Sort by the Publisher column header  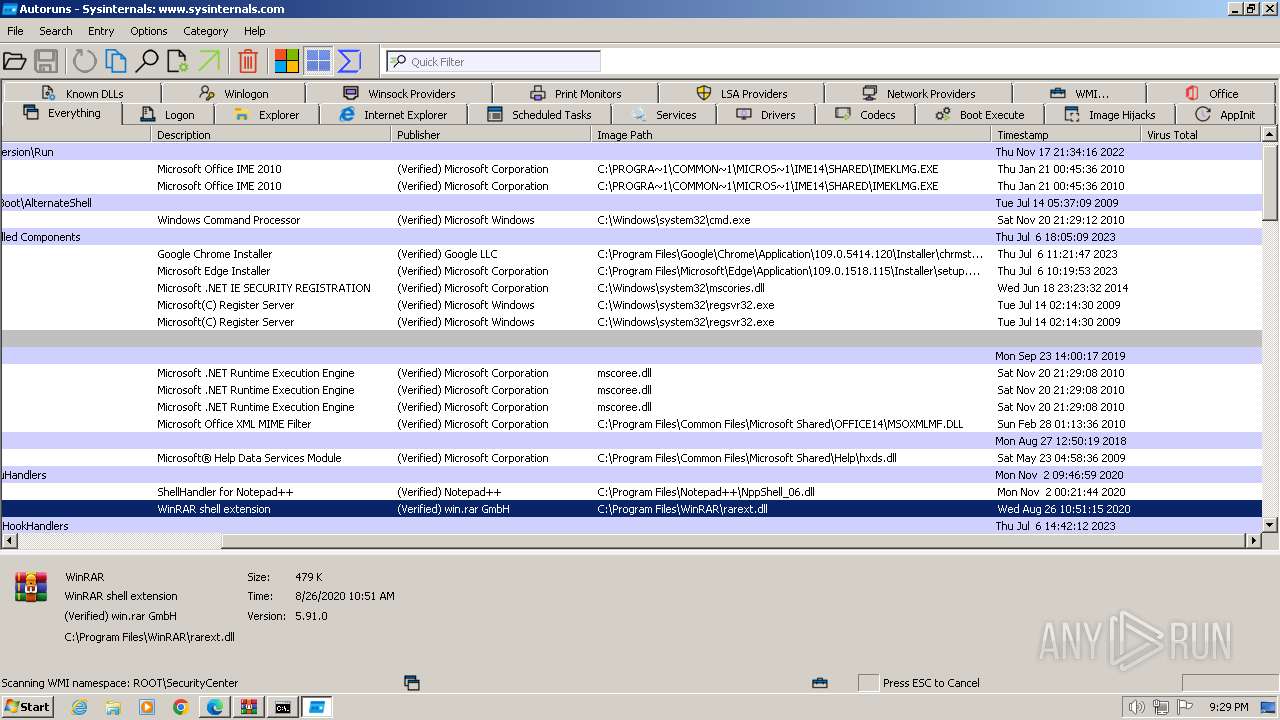[x=491, y=134]
